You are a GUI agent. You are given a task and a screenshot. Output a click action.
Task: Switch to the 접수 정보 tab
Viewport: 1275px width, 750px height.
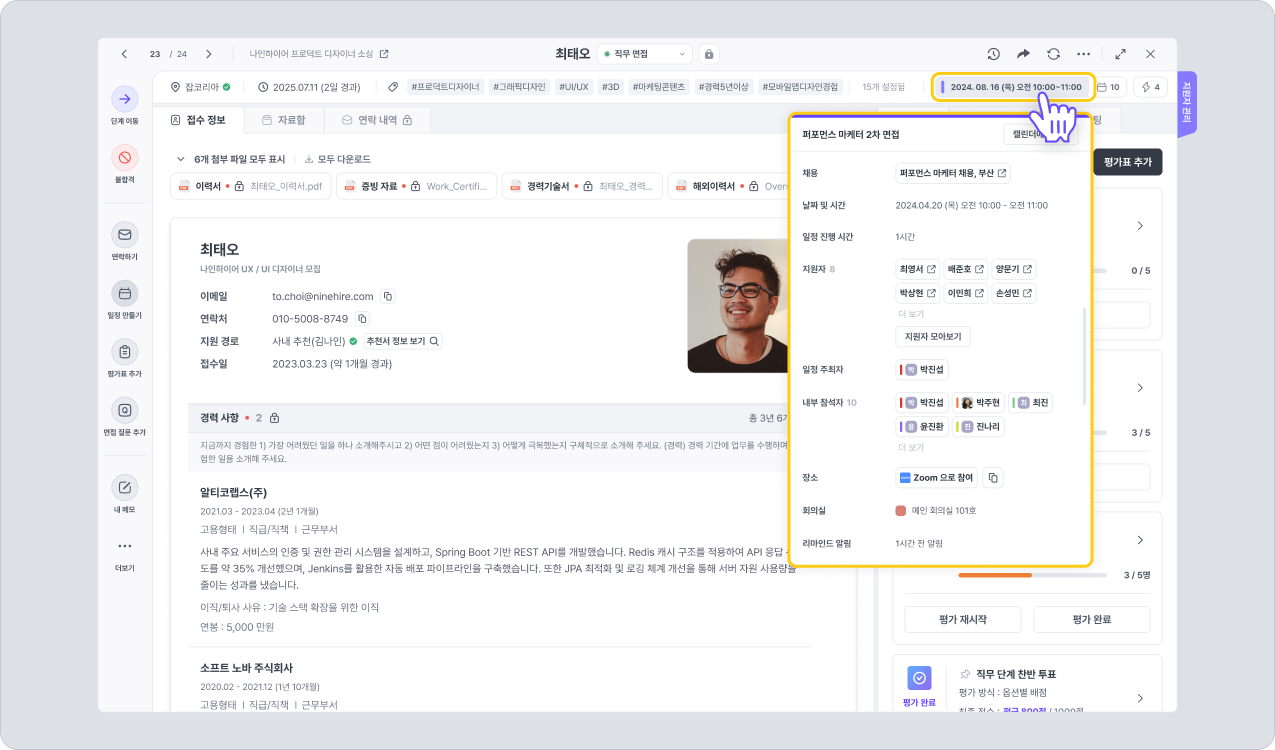197,120
